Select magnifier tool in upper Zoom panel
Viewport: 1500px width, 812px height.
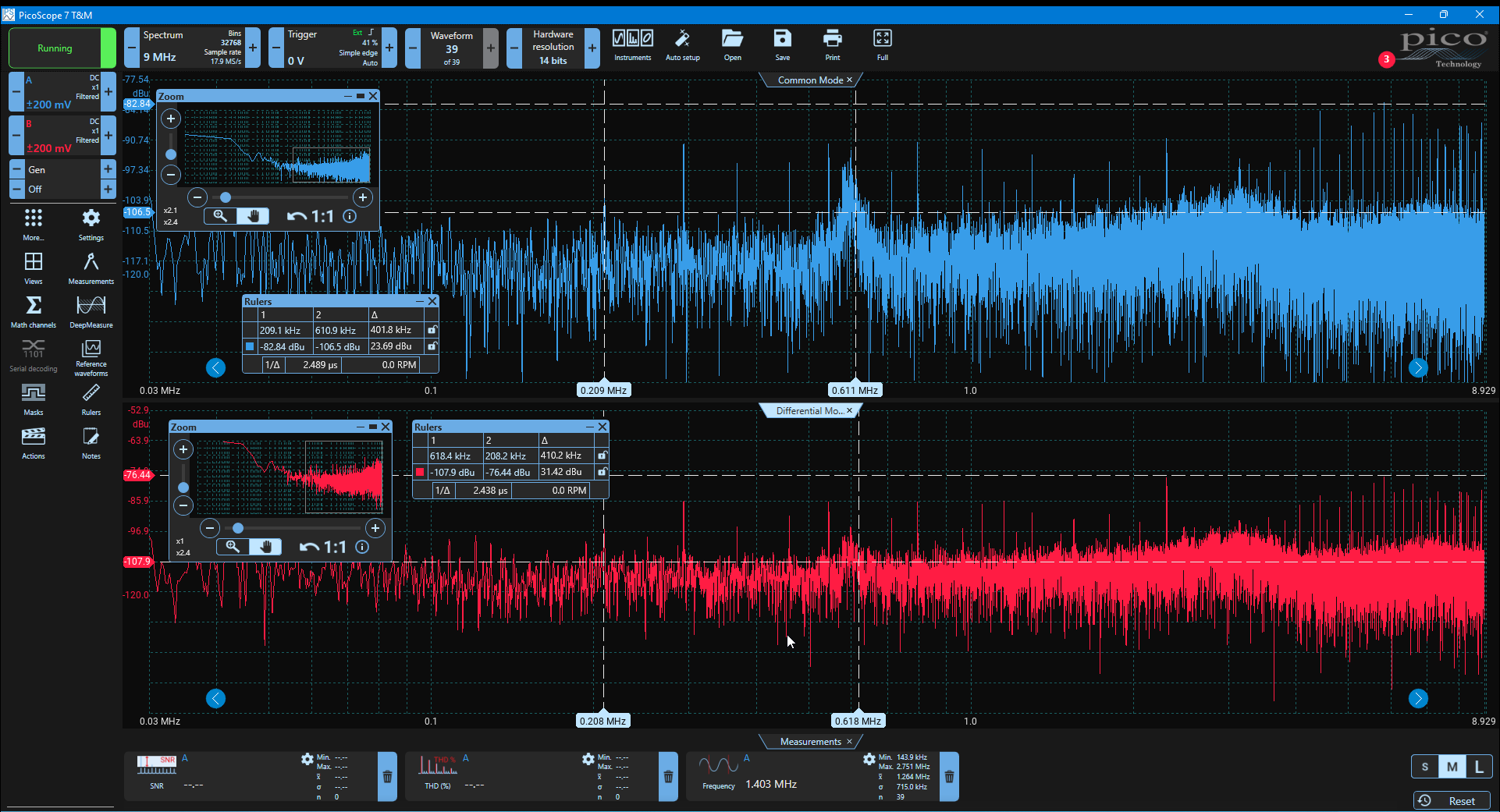(220, 216)
